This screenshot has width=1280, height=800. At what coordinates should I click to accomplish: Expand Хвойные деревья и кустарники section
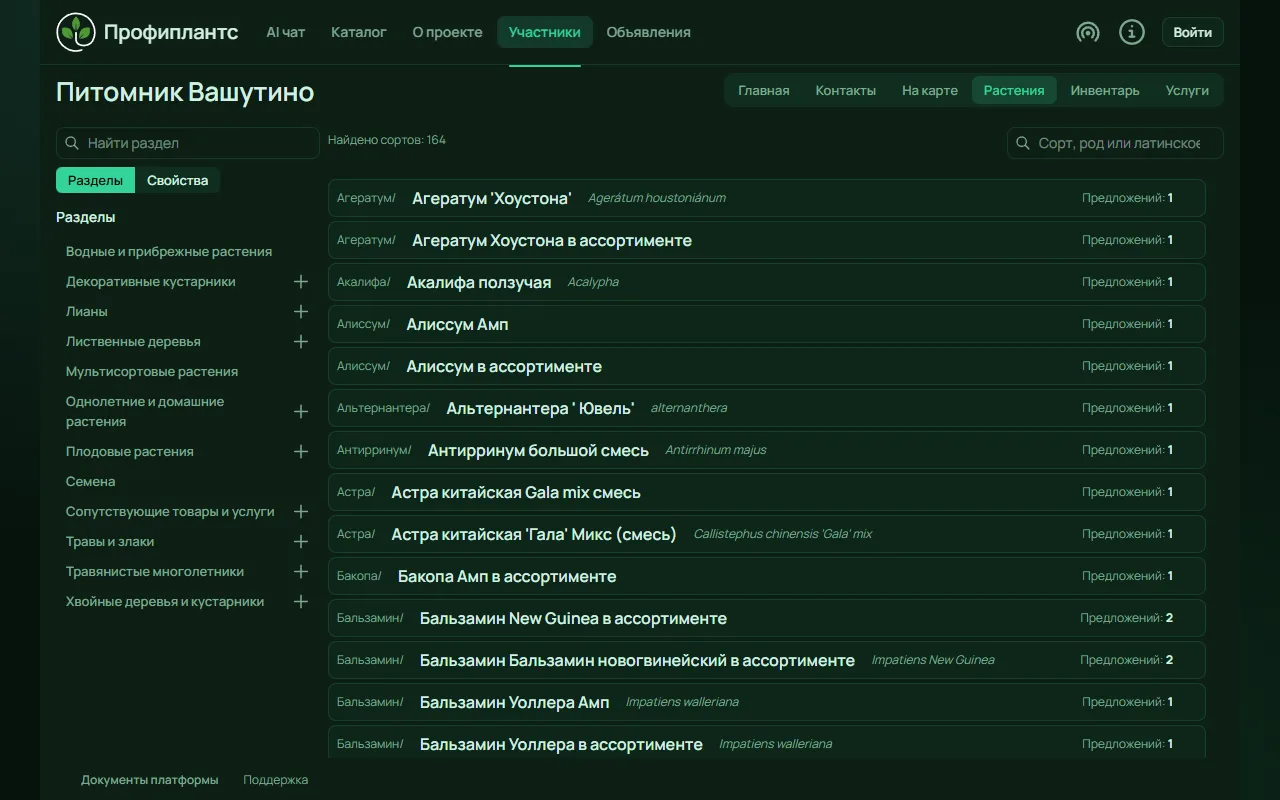(x=301, y=602)
